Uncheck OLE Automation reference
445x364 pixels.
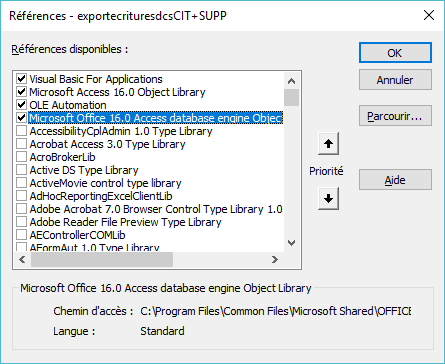point(22,105)
